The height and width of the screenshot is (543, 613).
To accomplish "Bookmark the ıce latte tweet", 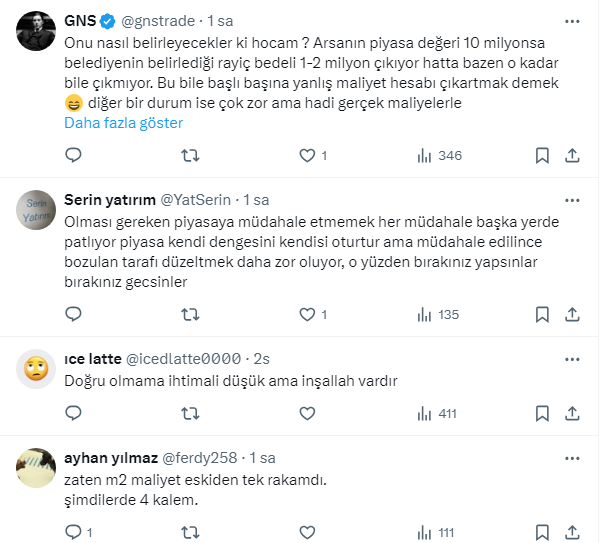I will 542,413.
